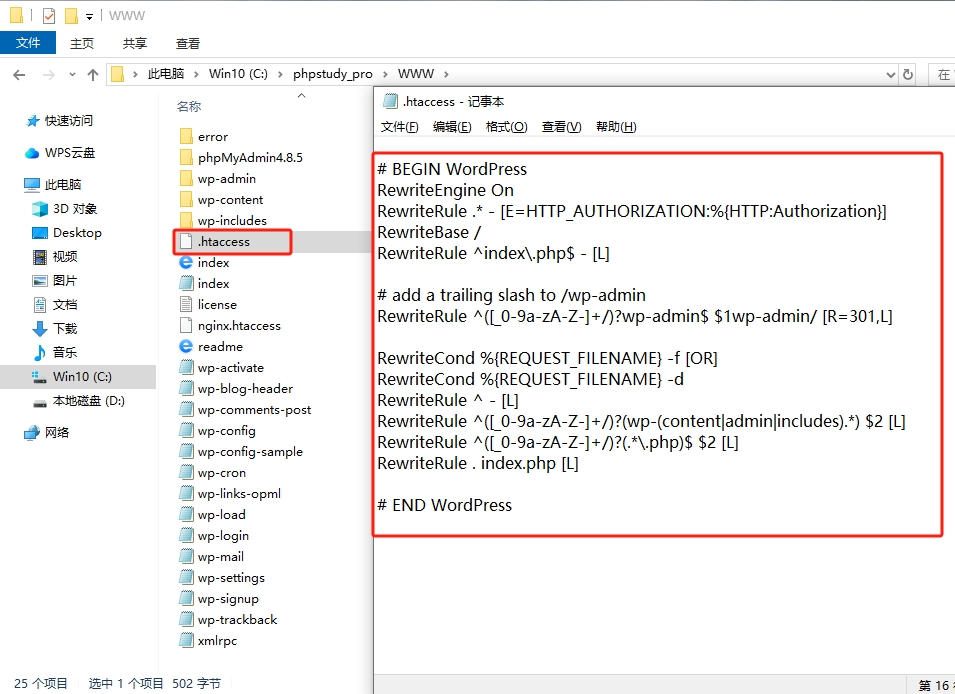Image resolution: width=955 pixels, height=694 pixels.
Task: Select the phpMyAdmin4.8.5 folder icon
Action: click(x=186, y=157)
